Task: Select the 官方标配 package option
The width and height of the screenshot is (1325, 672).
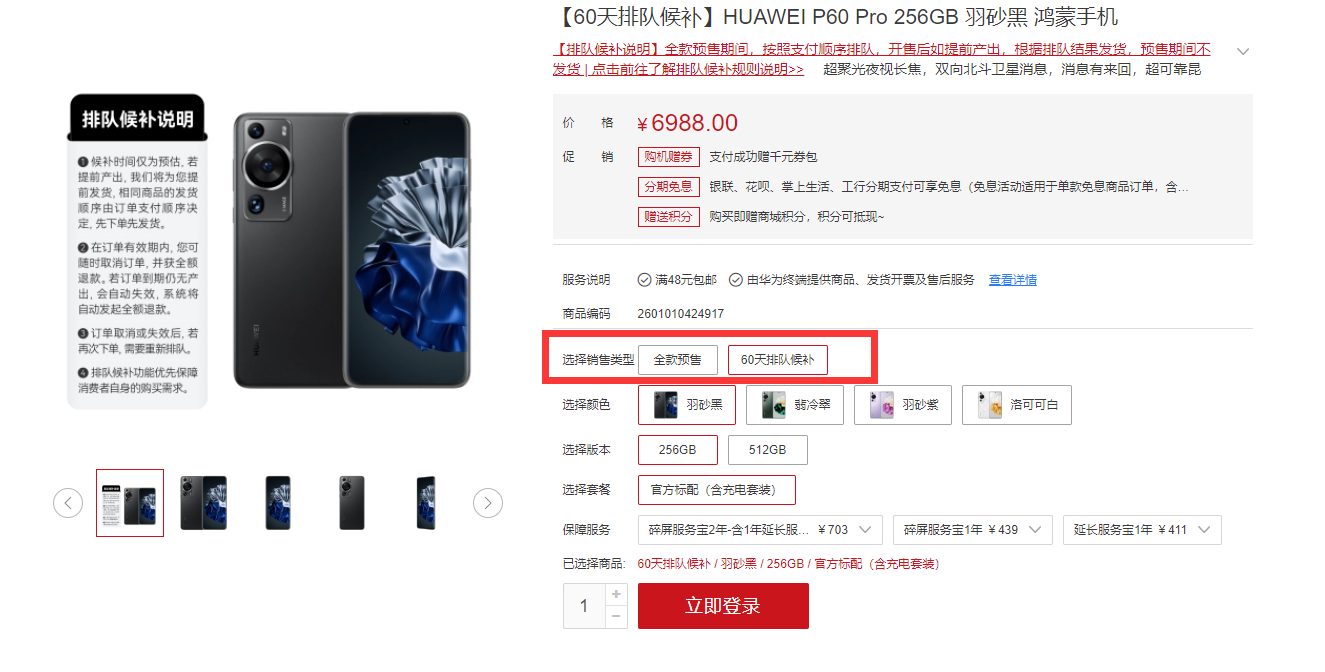Action: tap(717, 490)
